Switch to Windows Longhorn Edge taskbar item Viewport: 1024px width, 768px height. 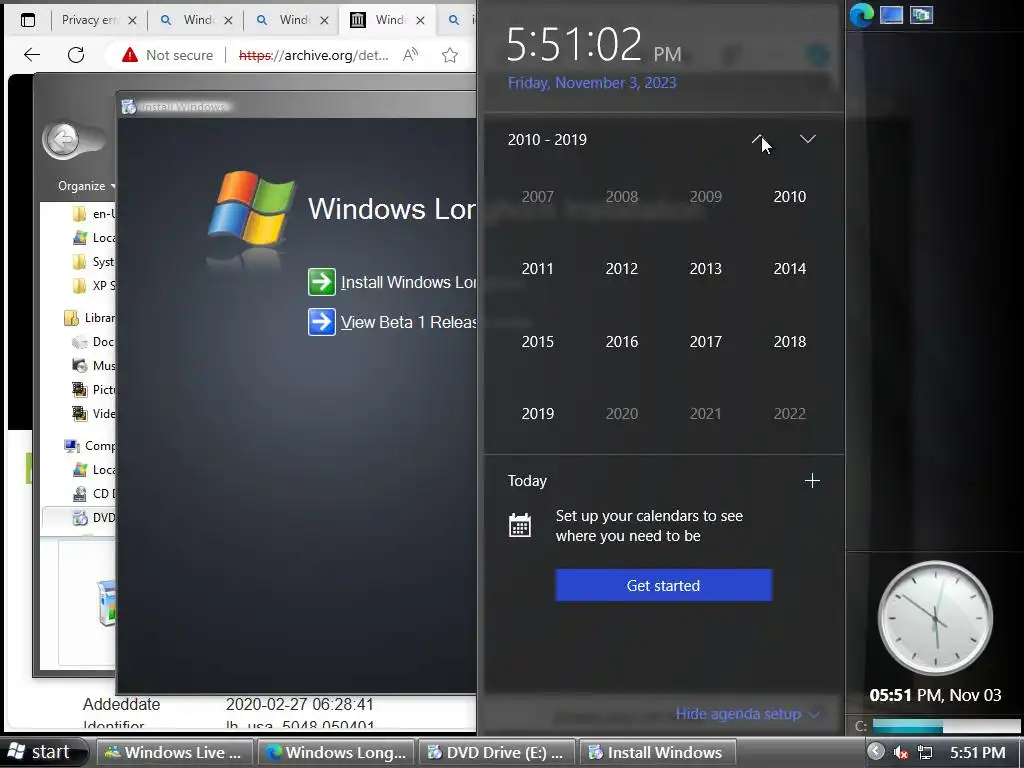pos(337,752)
